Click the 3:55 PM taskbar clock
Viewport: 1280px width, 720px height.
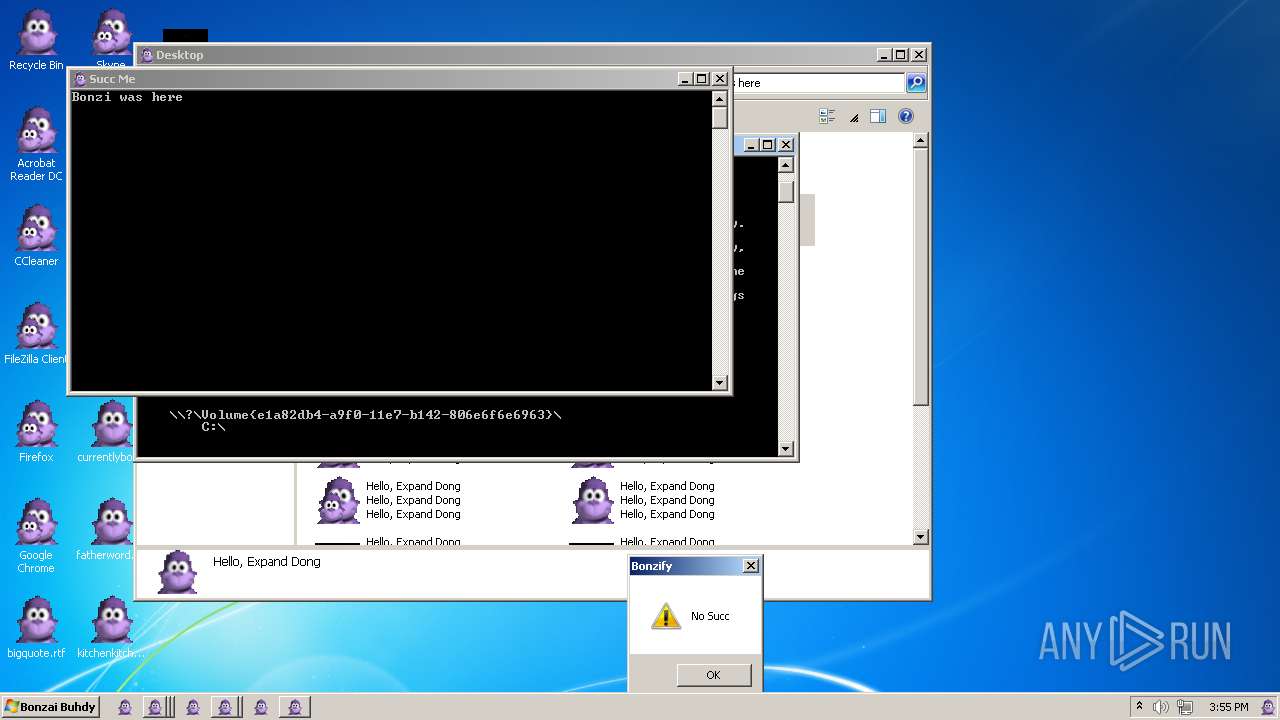click(x=1228, y=707)
